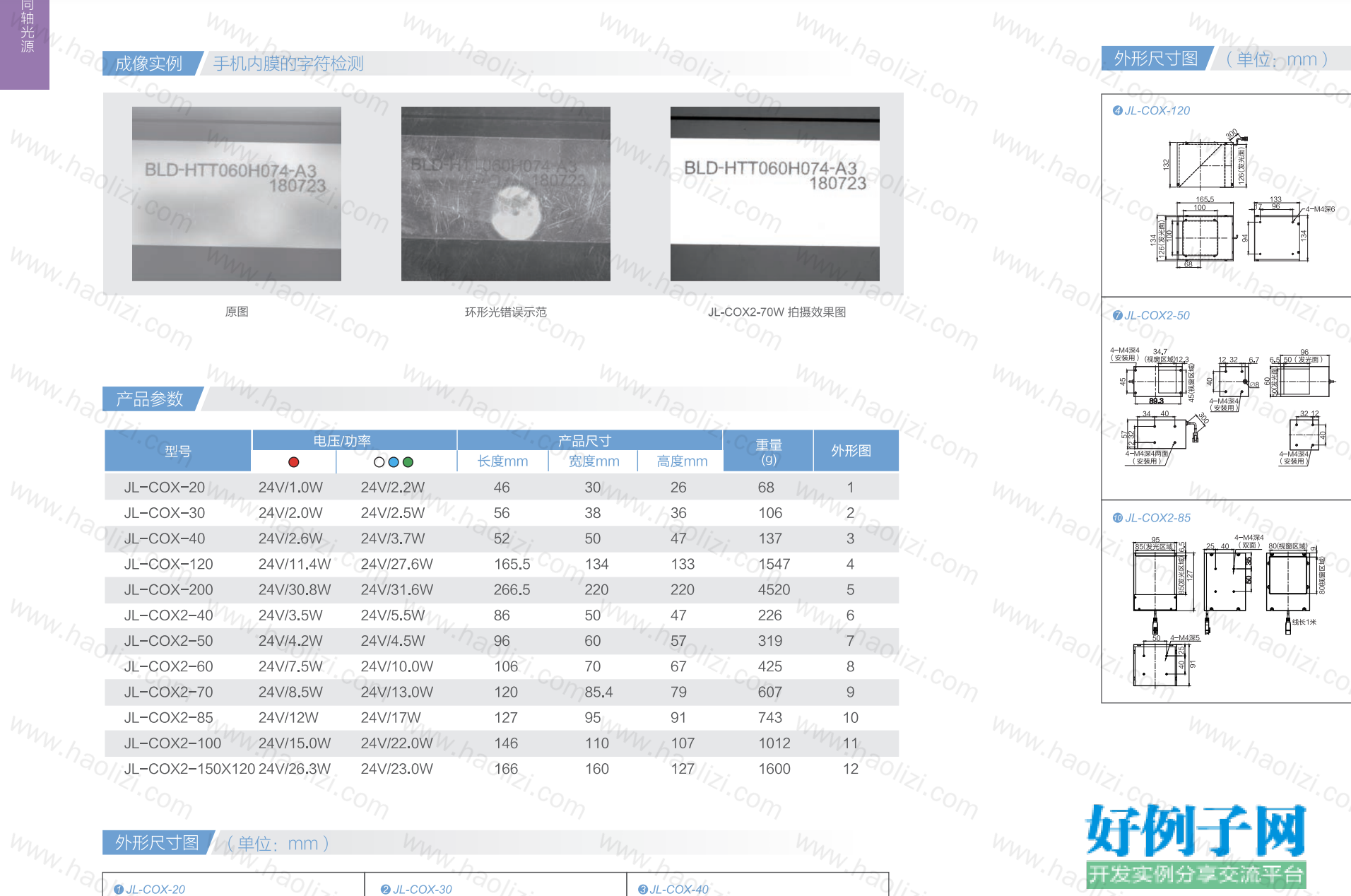The height and width of the screenshot is (896, 1351).
Task: Select the JL-COX-40 model cell
Action: pyautogui.click(x=165, y=538)
